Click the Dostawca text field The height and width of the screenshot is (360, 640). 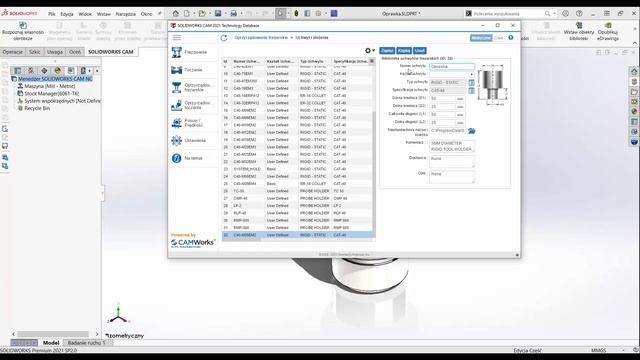coord(452,161)
